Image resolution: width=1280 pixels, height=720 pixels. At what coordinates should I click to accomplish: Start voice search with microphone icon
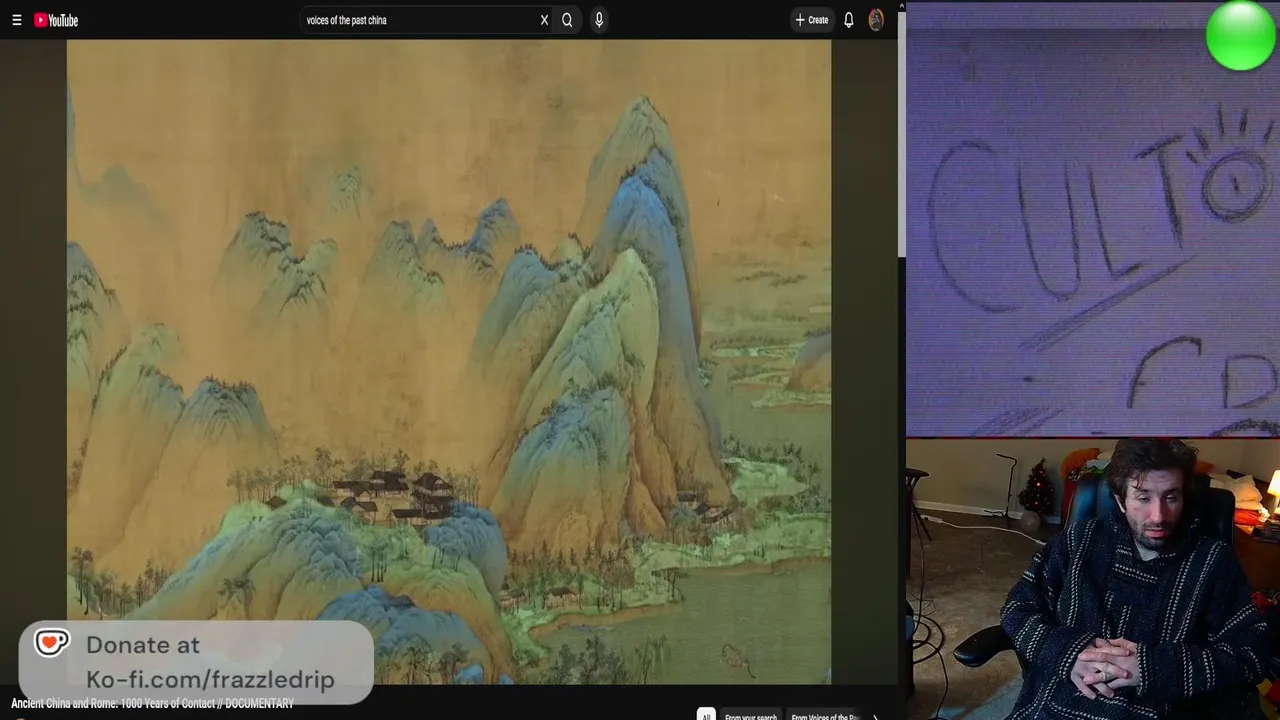coord(599,20)
